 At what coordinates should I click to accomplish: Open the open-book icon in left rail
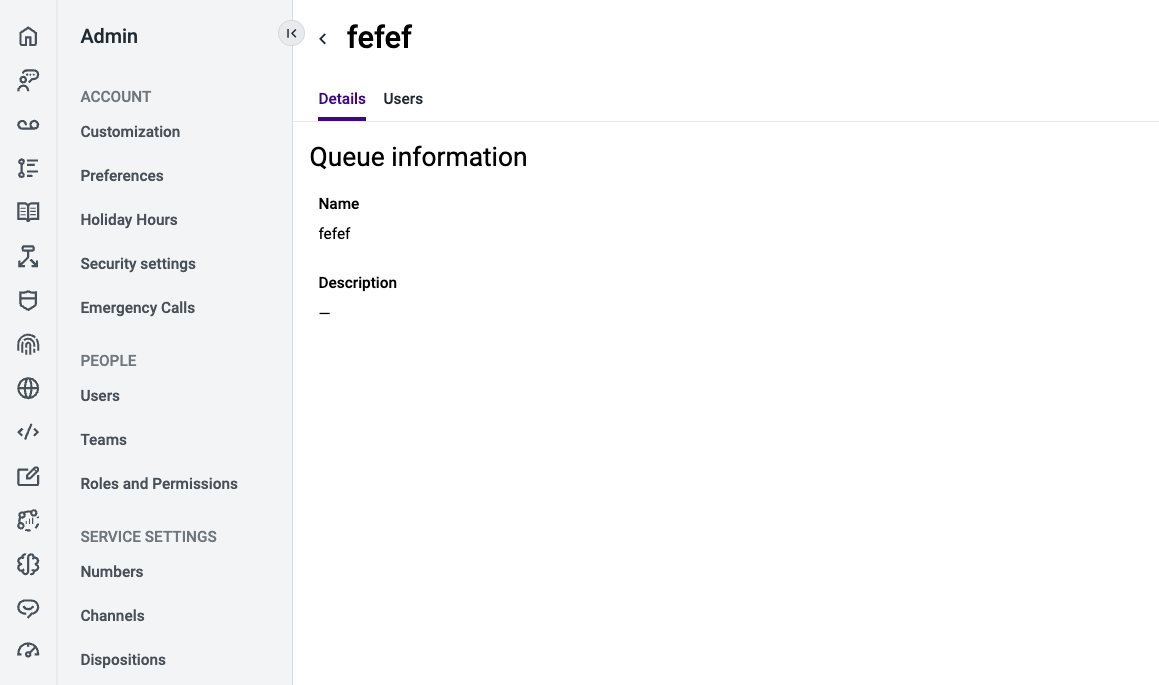point(28,212)
